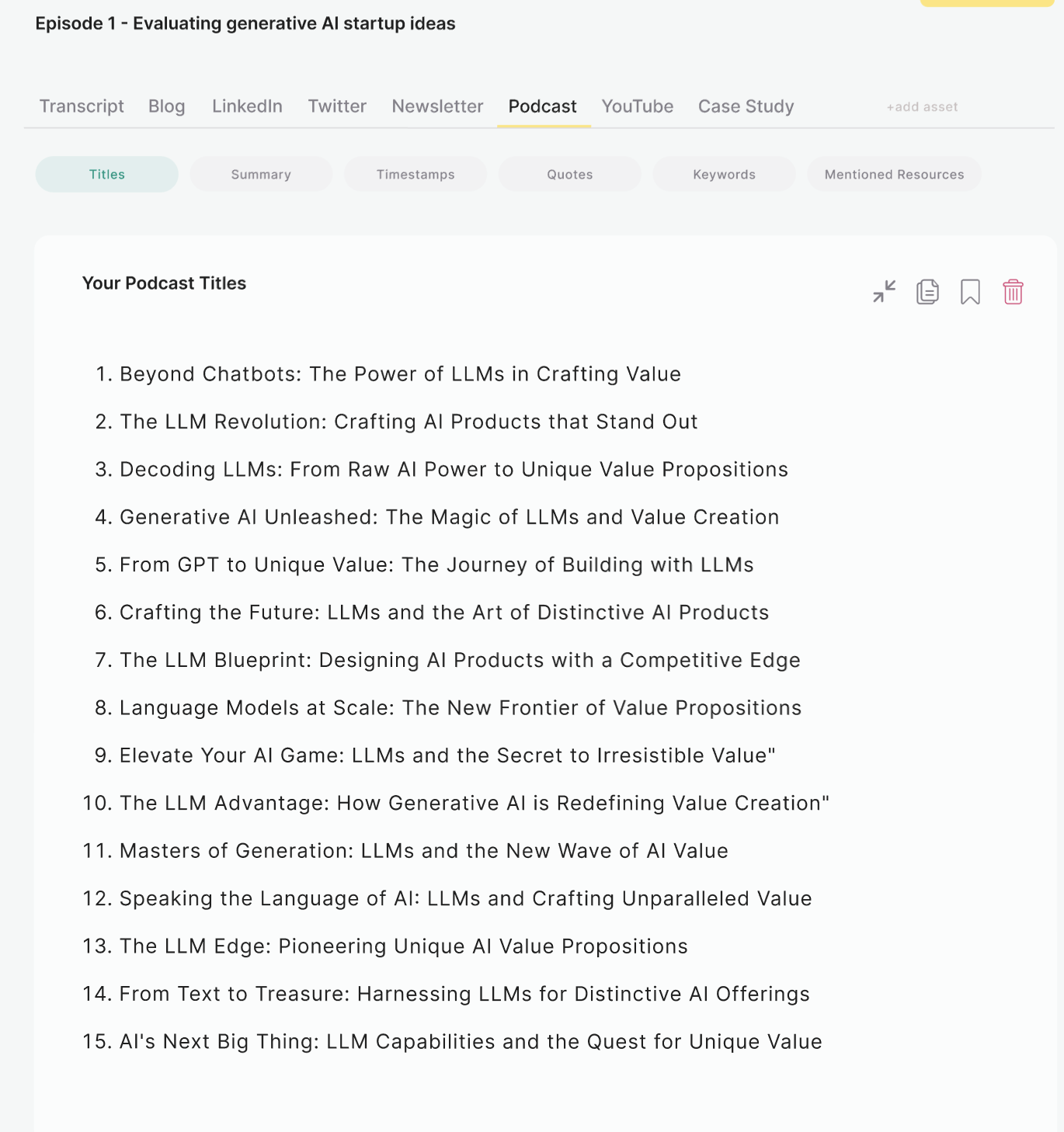Click the +add asset link

coord(922,107)
